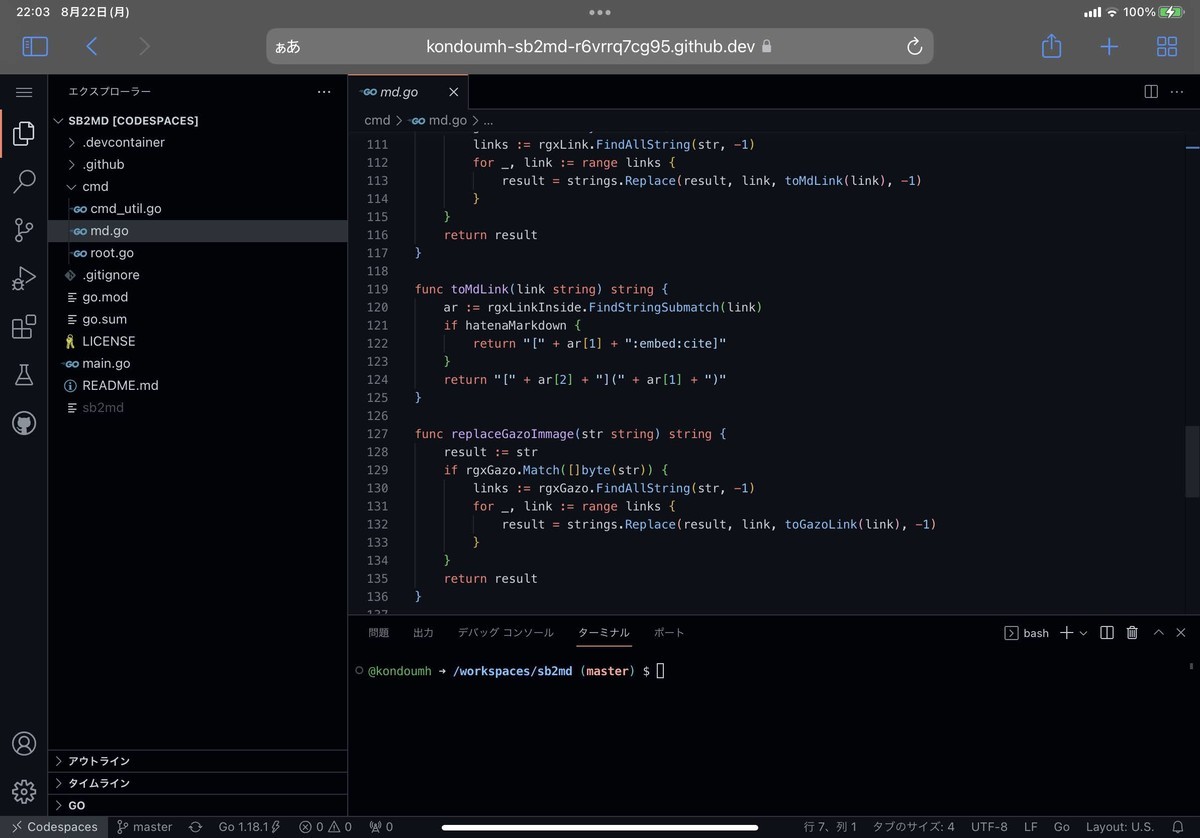Expand the アウトライン section
Screen dimensions: 1200x838
pos(198,761)
